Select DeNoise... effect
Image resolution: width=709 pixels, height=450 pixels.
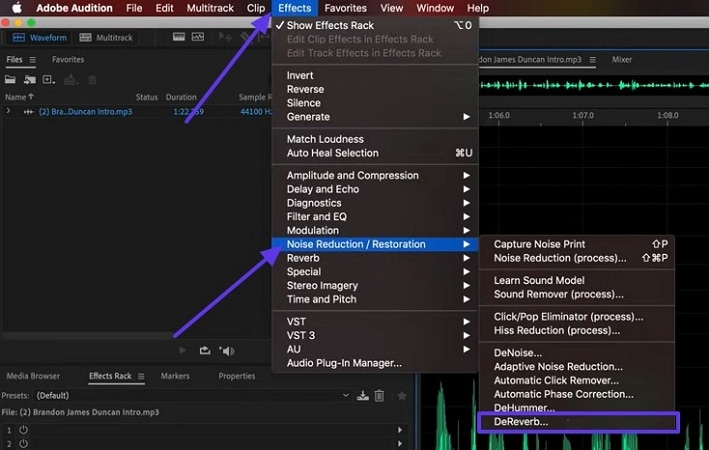577,353
